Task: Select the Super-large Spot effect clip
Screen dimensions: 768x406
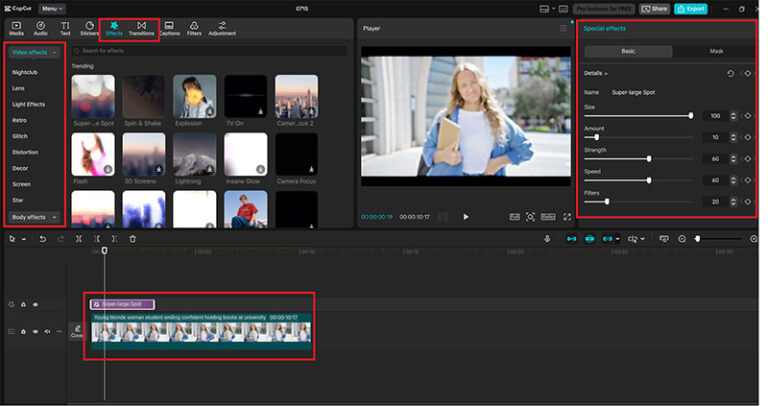Action: [122, 304]
